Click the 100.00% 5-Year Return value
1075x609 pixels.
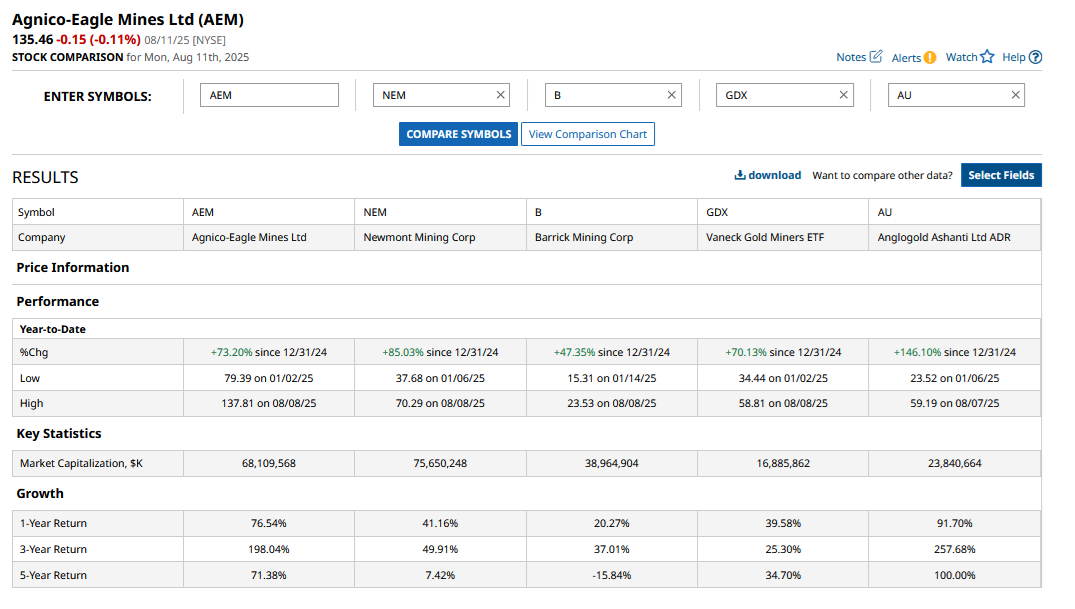[954, 575]
